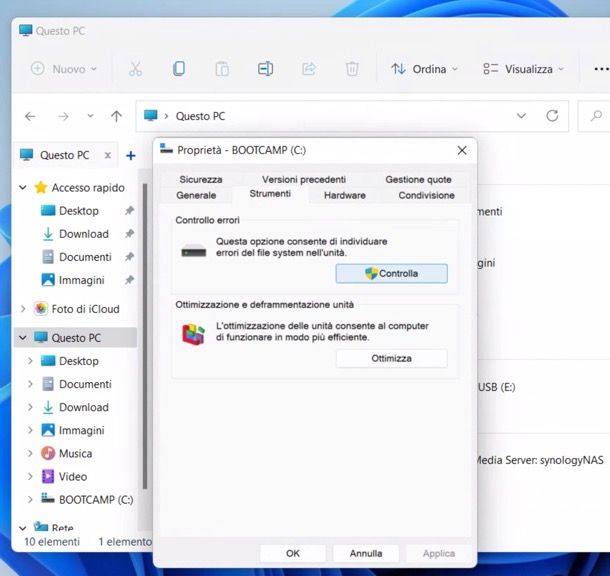Image resolution: width=610 pixels, height=576 pixels.
Task: Expand the Immagini node under Questo PC
Action: coord(30,430)
